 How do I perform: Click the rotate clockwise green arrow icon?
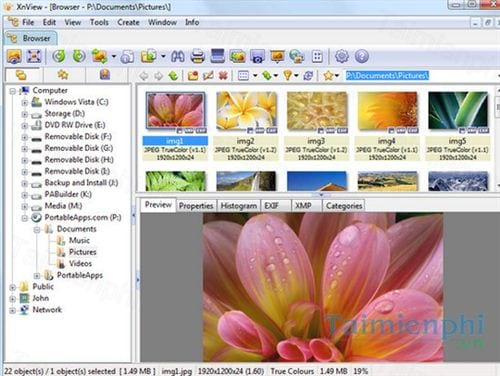coord(79,56)
